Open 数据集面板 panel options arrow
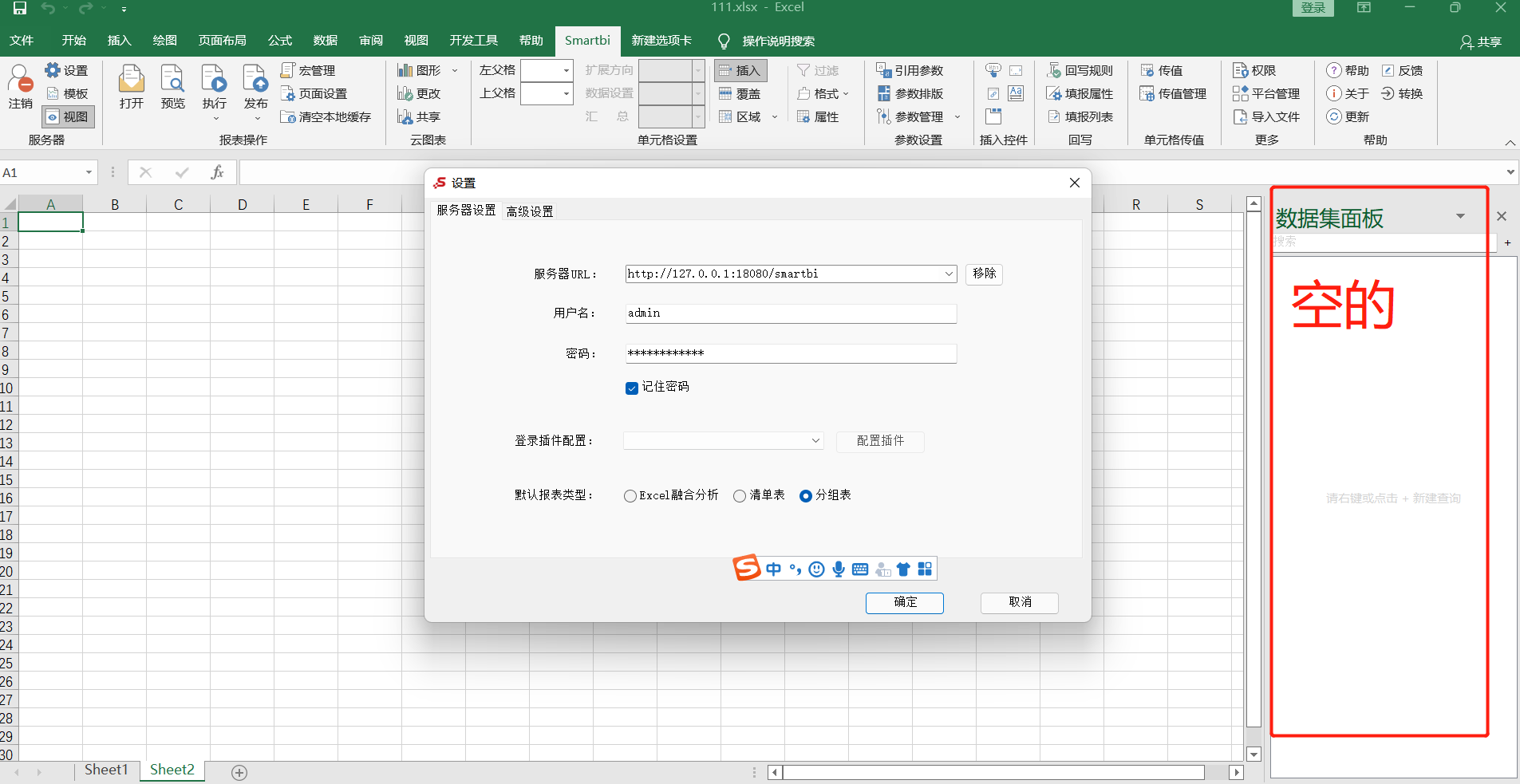 point(1460,216)
